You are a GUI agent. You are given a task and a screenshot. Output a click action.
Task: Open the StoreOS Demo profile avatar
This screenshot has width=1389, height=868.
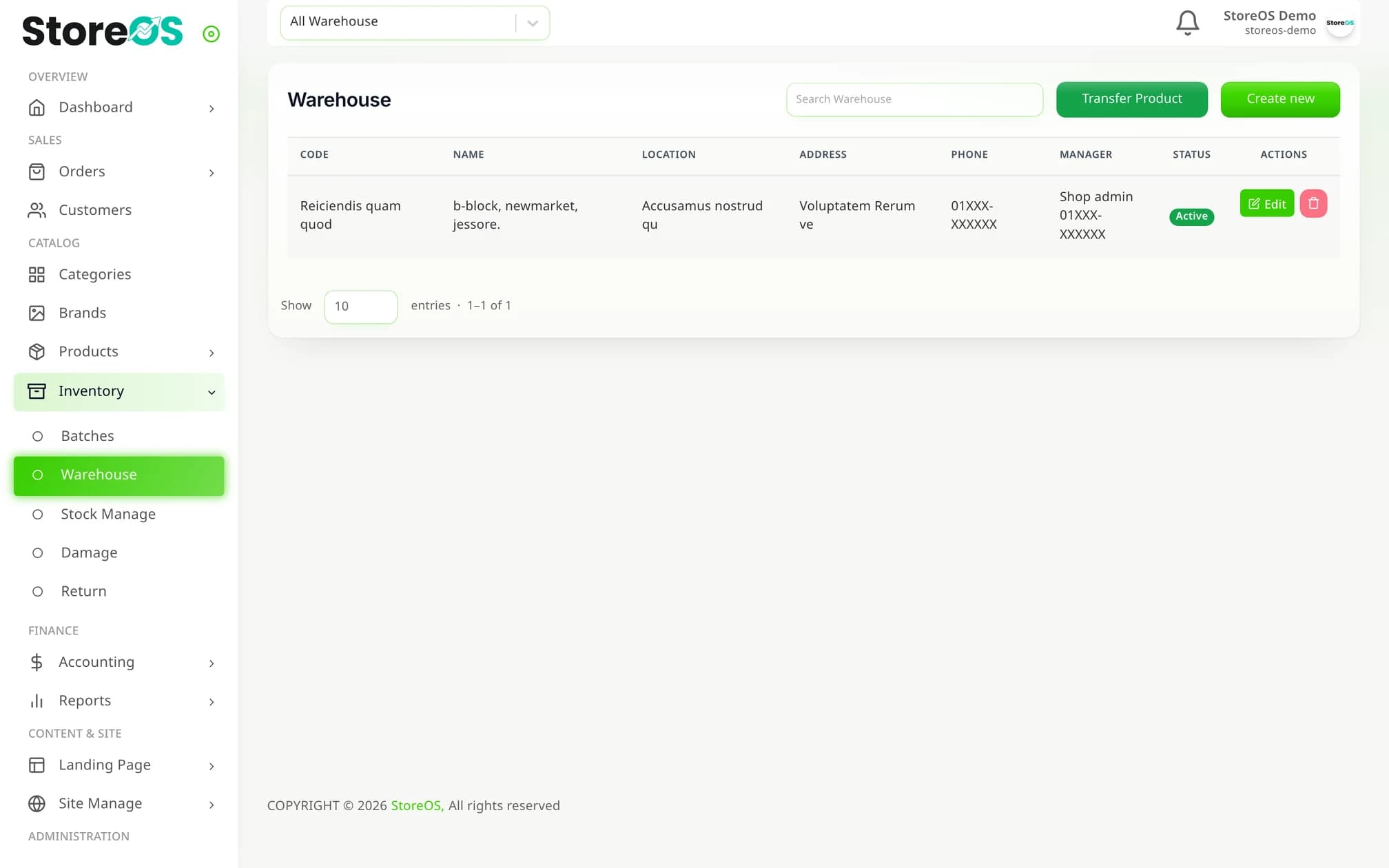pyautogui.click(x=1340, y=23)
